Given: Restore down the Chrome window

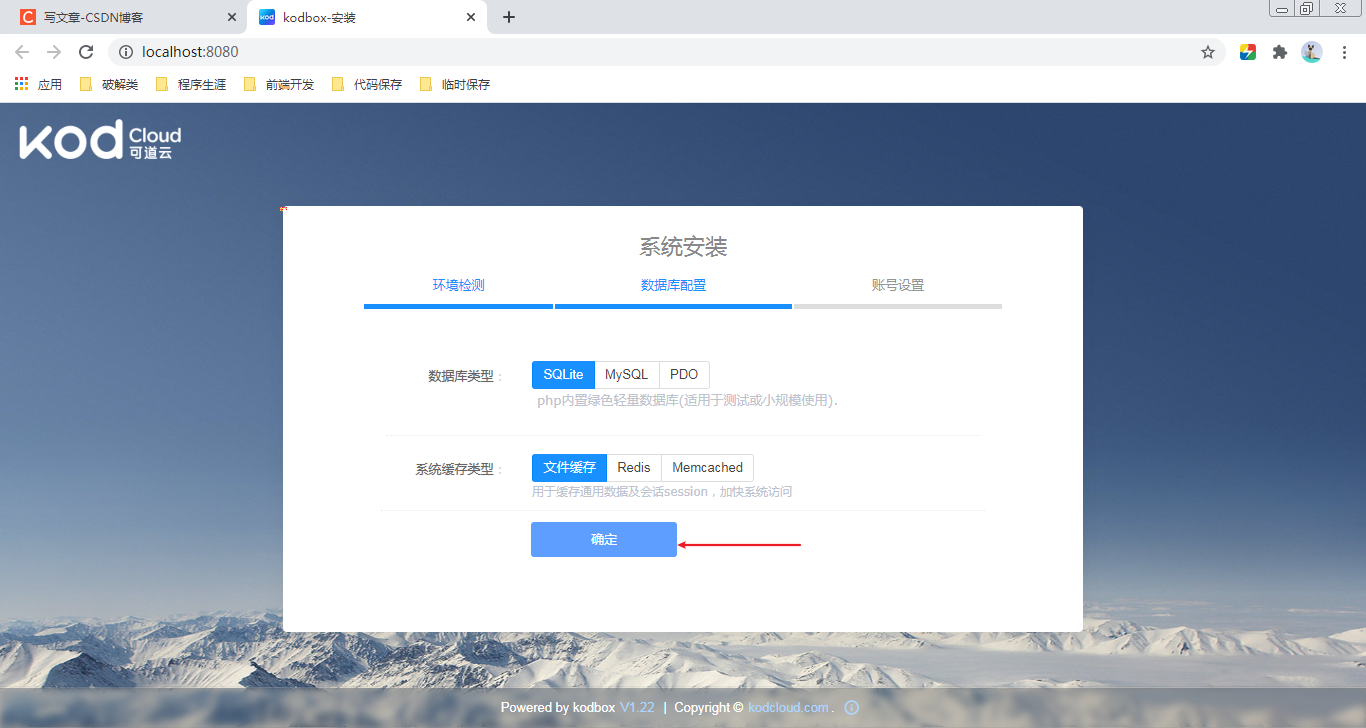Looking at the screenshot, I should point(1307,9).
